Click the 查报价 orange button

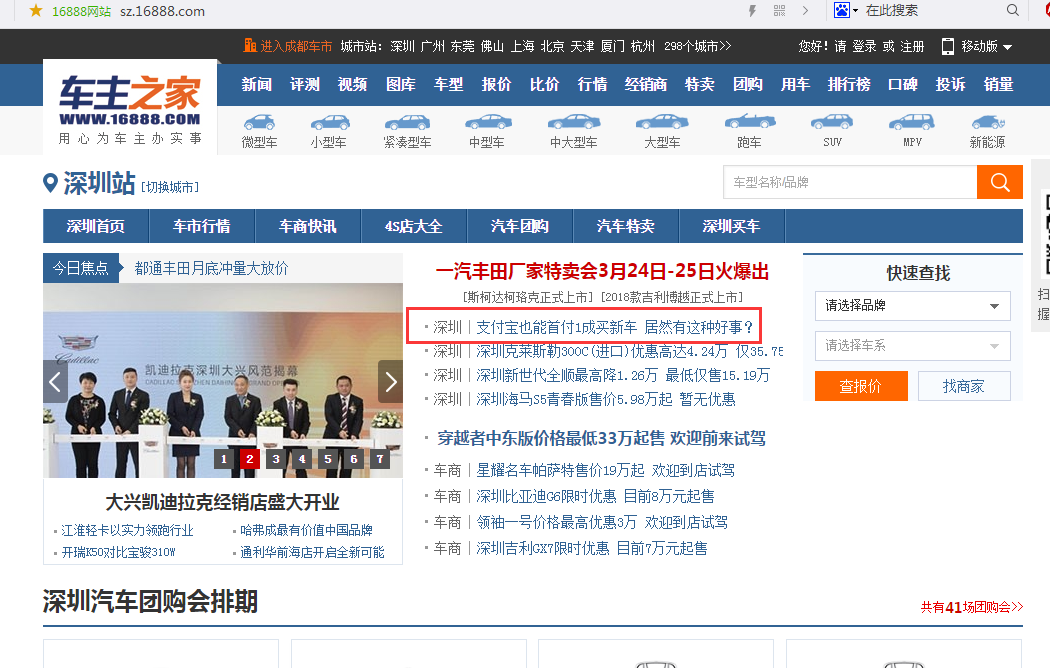861,386
